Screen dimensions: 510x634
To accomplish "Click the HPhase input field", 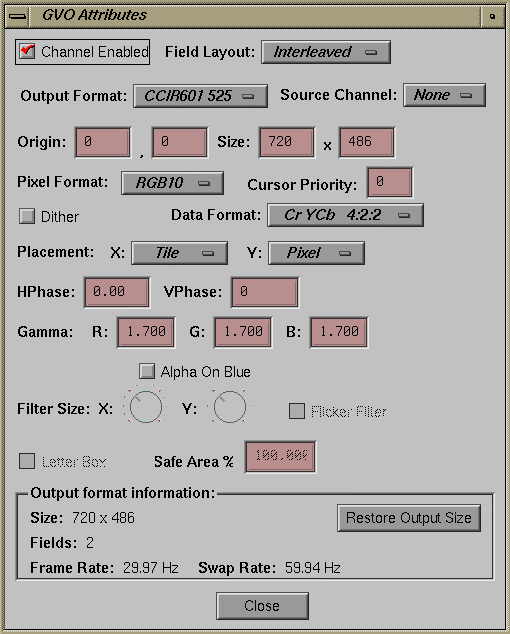I will point(117,292).
